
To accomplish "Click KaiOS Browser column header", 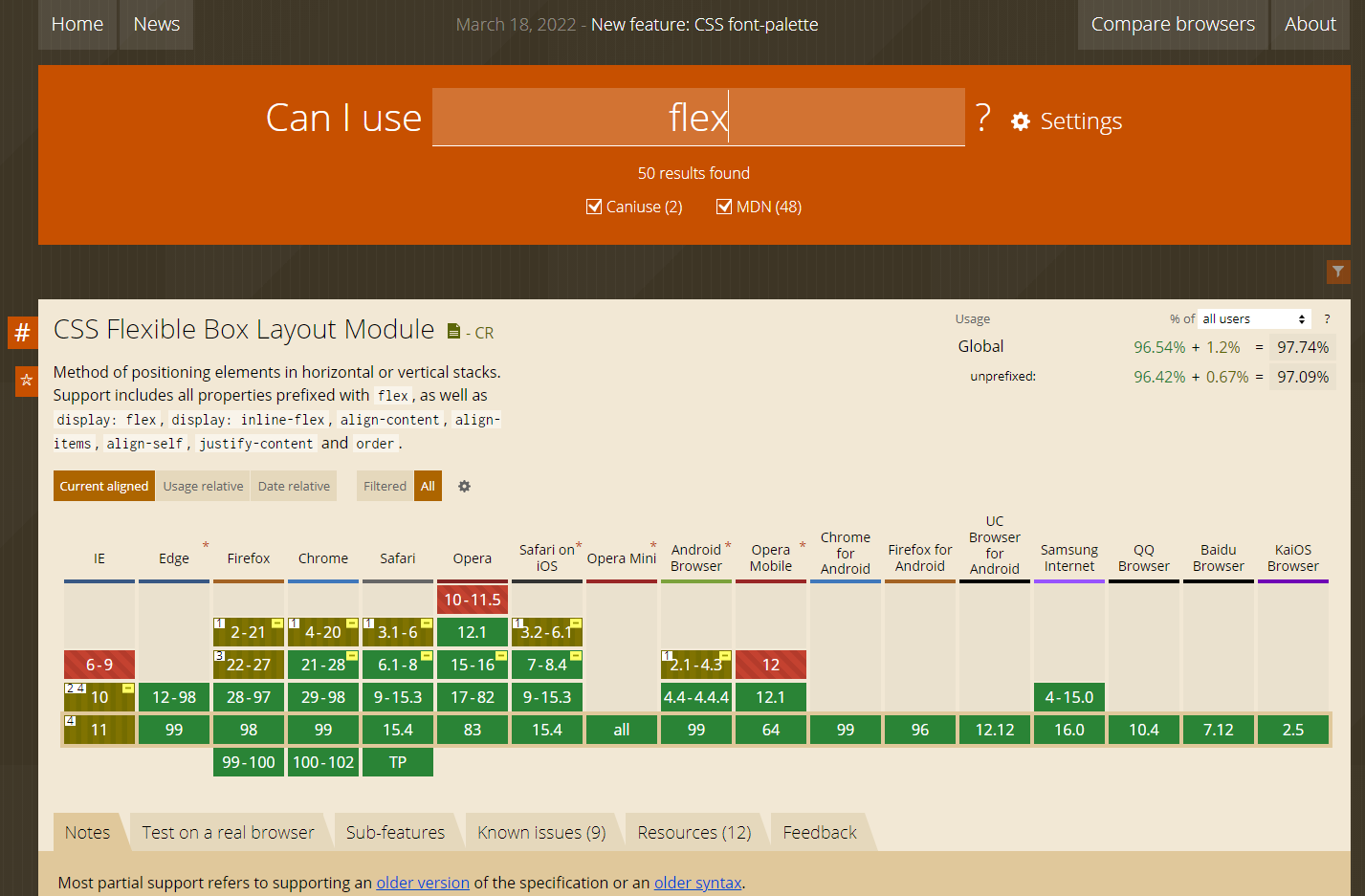I will (x=1293, y=557).
